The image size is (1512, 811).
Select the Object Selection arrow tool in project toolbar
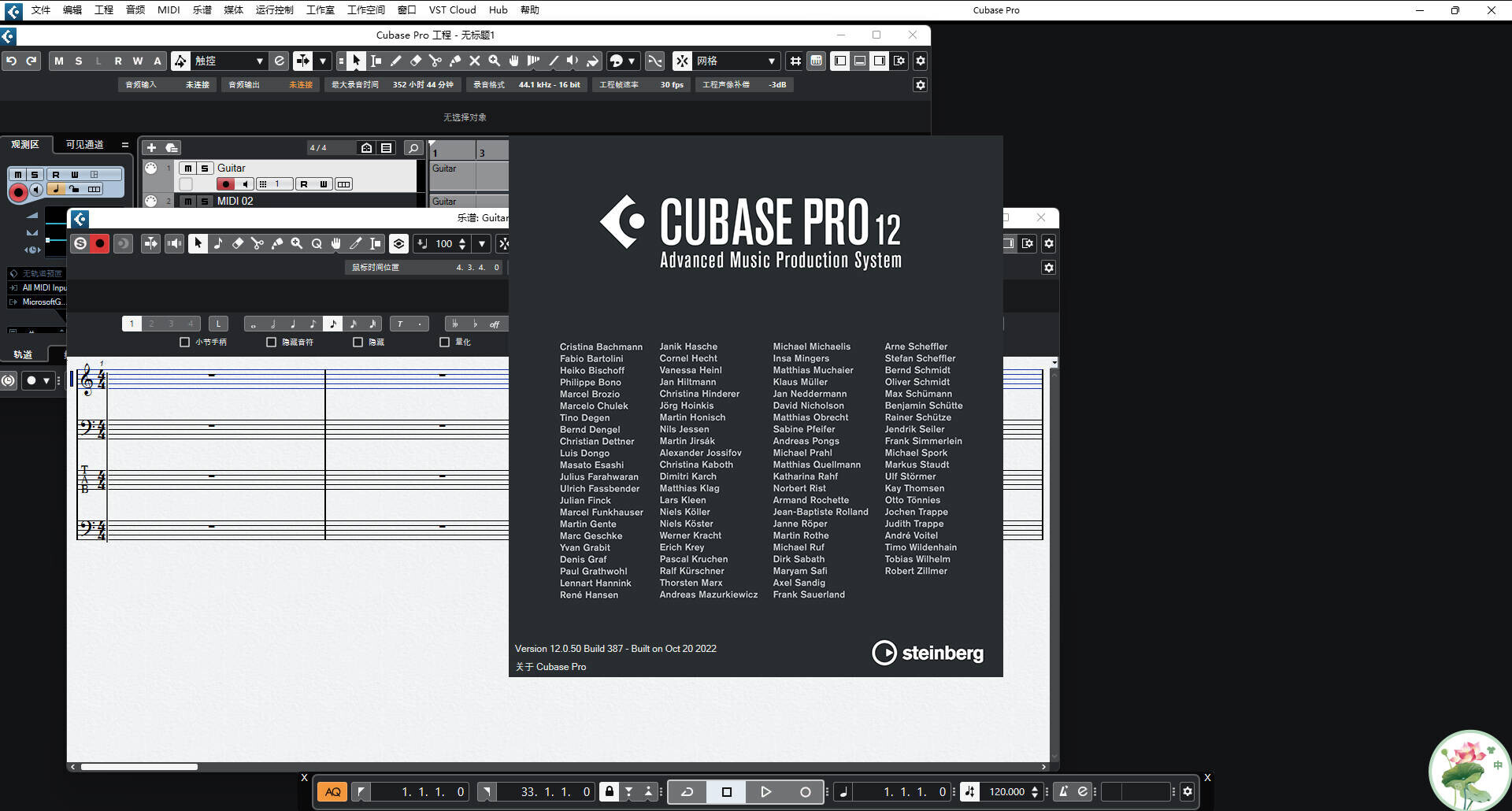356,61
